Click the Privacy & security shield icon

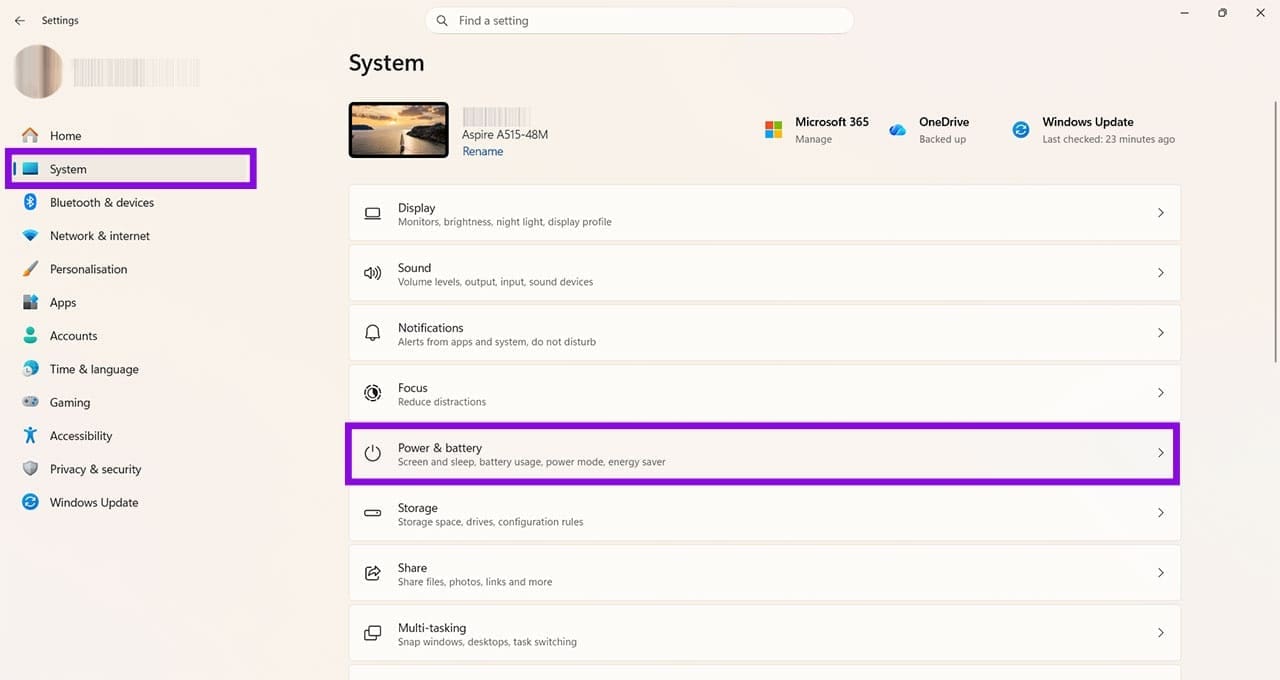[30, 469]
